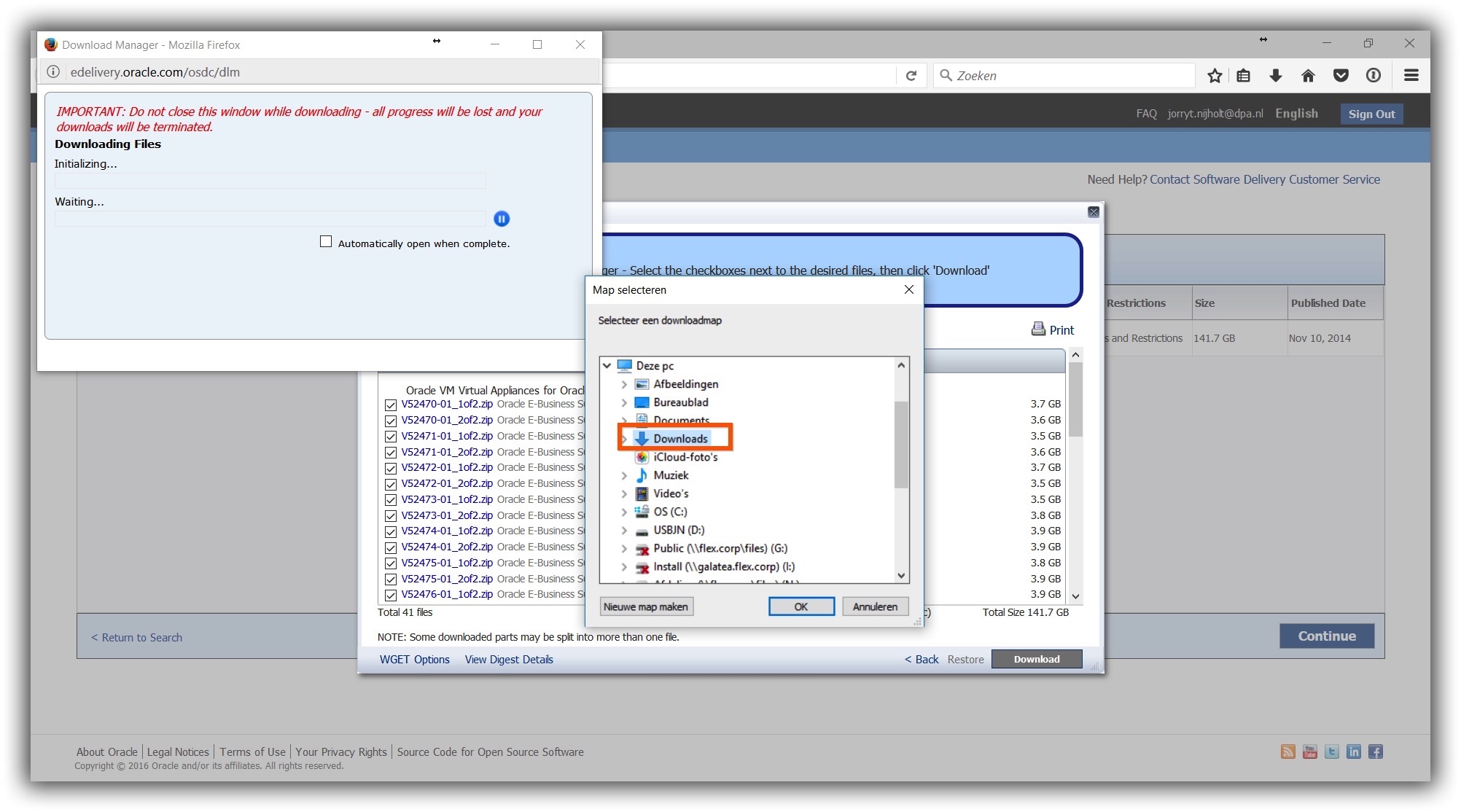1461x812 pixels.
Task: Pause the download in Download Manager
Action: pos(502,219)
